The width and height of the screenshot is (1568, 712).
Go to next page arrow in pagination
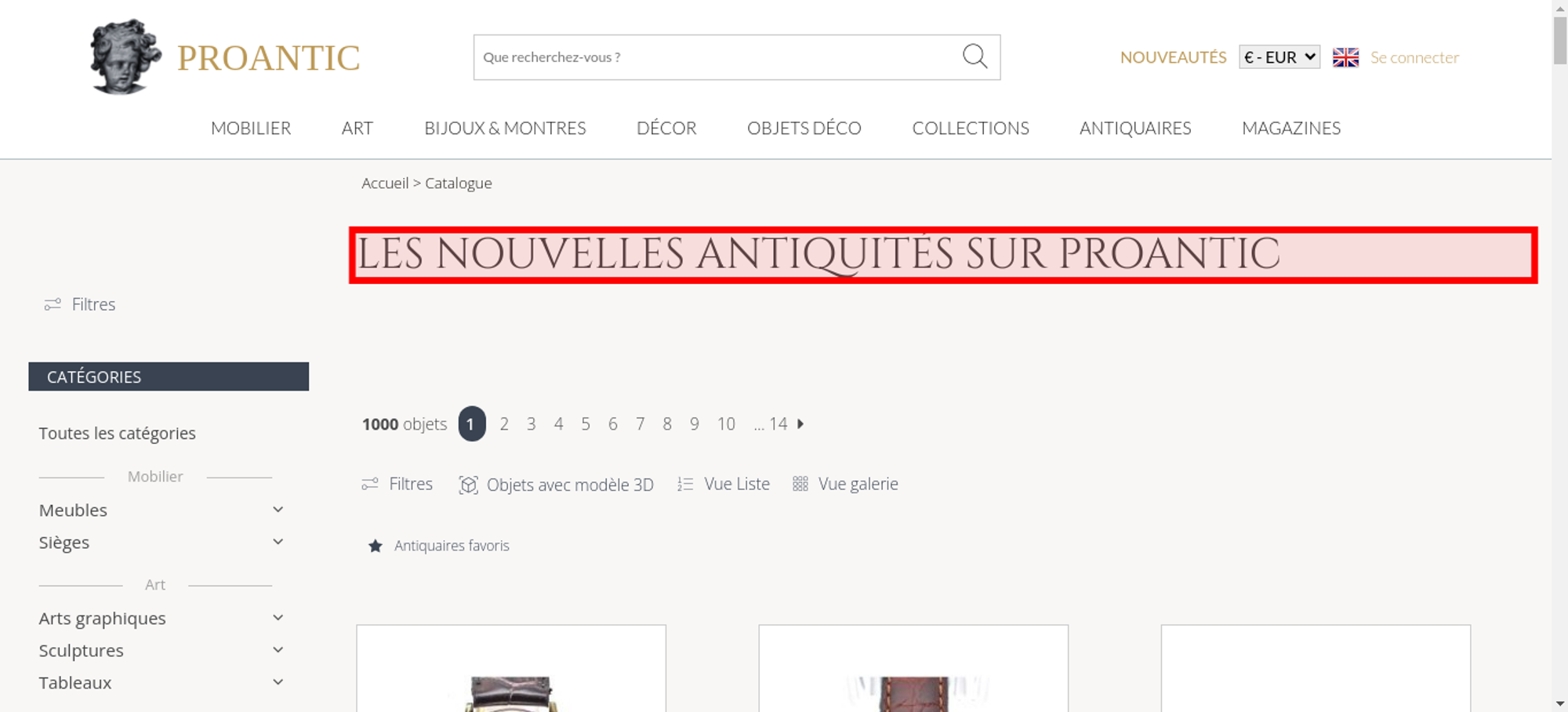[x=800, y=423]
